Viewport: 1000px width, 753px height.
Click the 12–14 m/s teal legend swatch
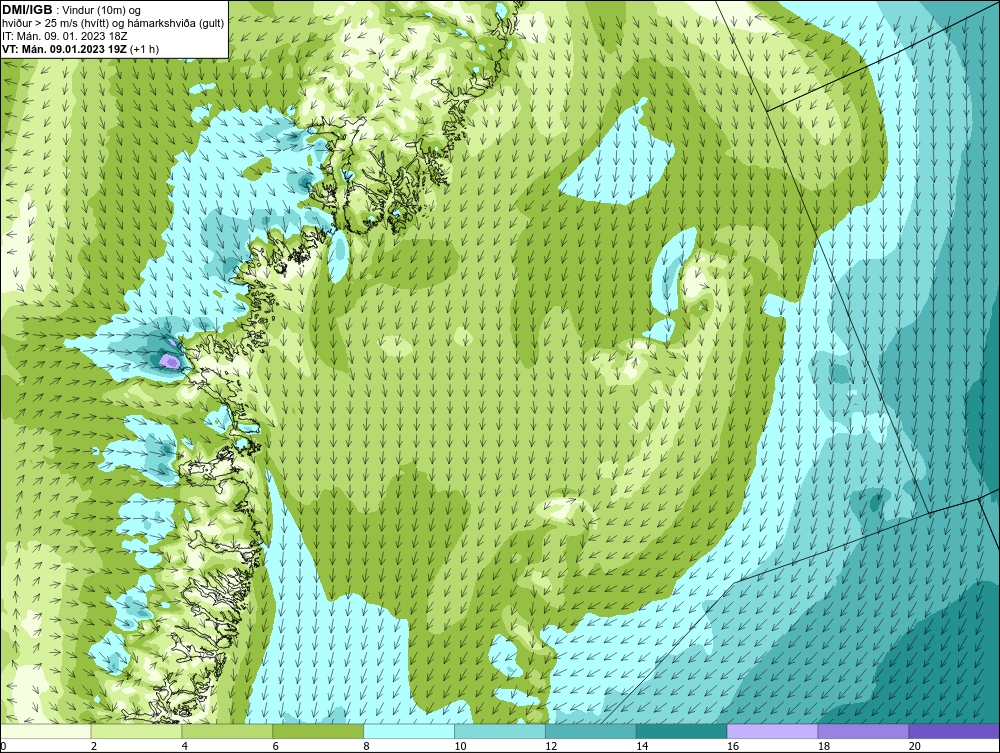coord(591,731)
